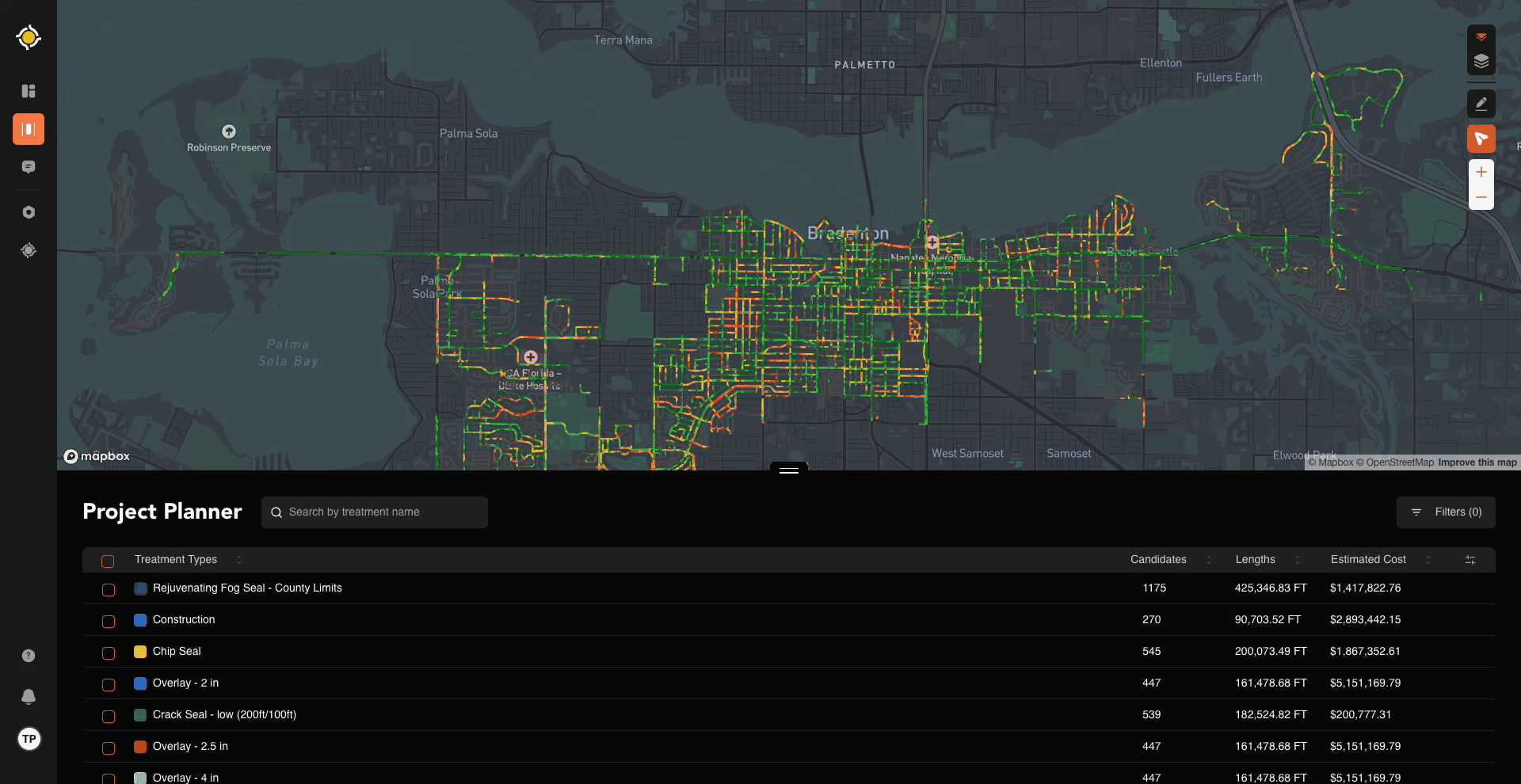The image size is (1521, 784).
Task: Open the comments chat icon in sidebar
Action: (29, 167)
